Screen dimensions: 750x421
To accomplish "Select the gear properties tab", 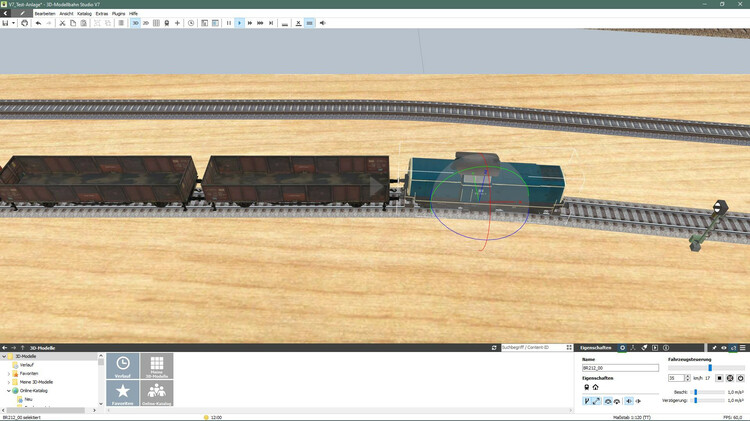I will (622, 348).
